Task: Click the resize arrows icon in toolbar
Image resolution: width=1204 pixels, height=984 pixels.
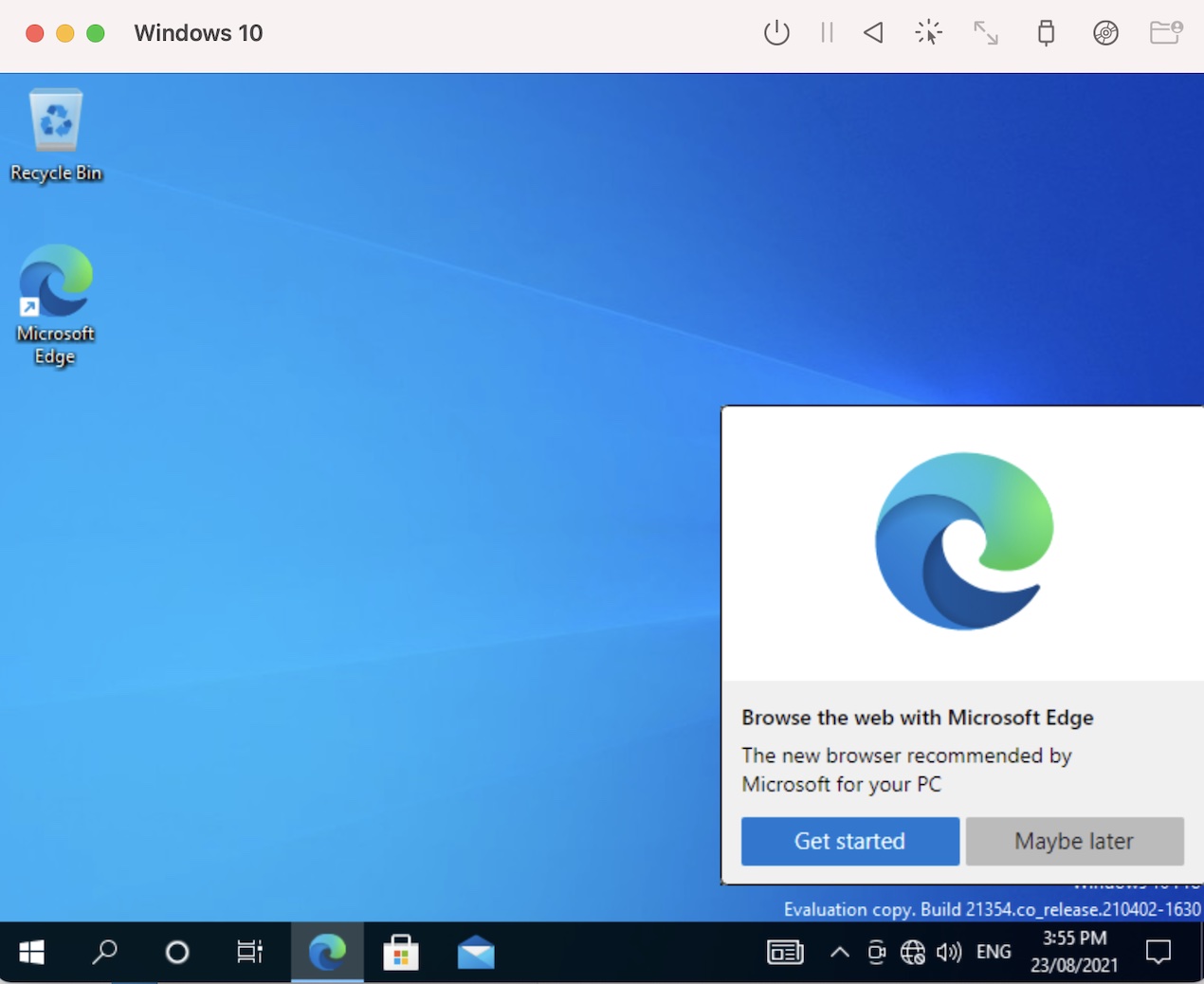Action: point(986,33)
